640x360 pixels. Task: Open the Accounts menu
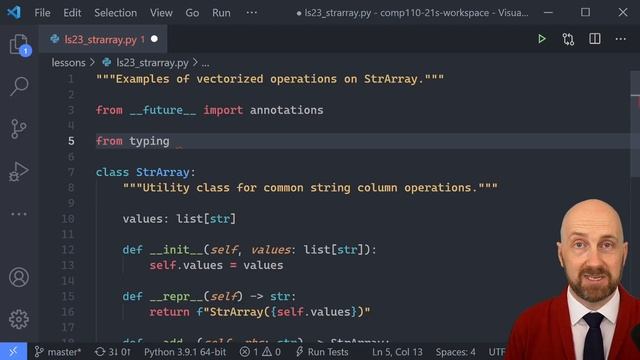tap(19, 277)
